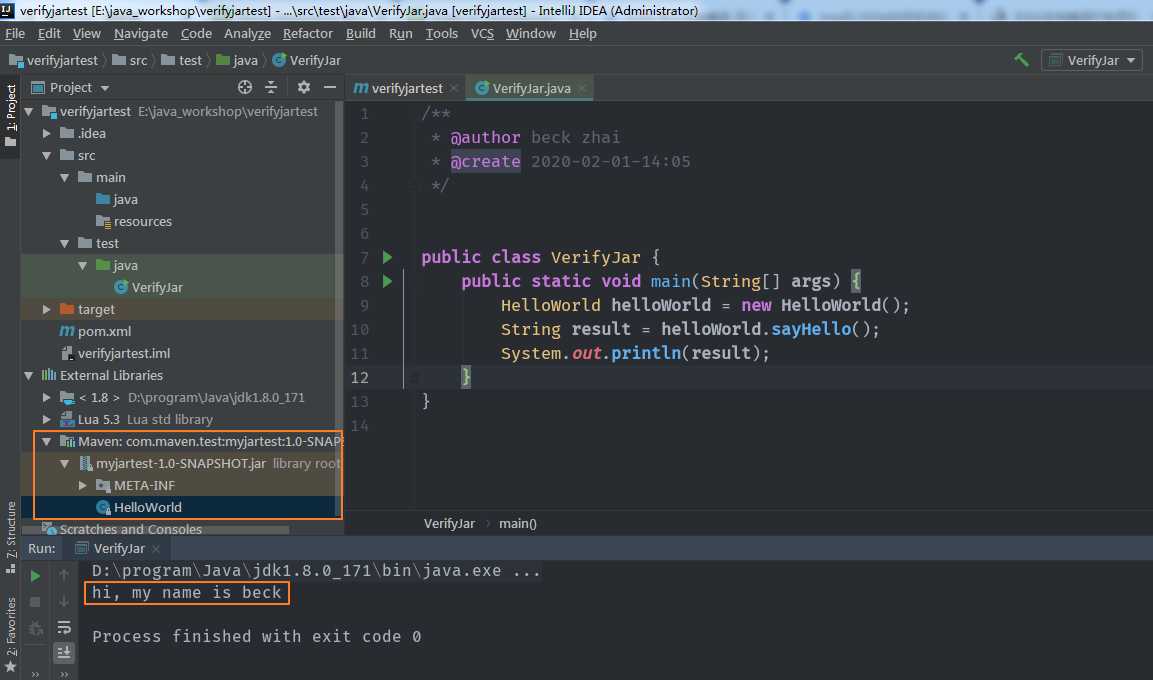The height and width of the screenshot is (680, 1153).
Task: Collapse the main folder
Action: pos(65,178)
